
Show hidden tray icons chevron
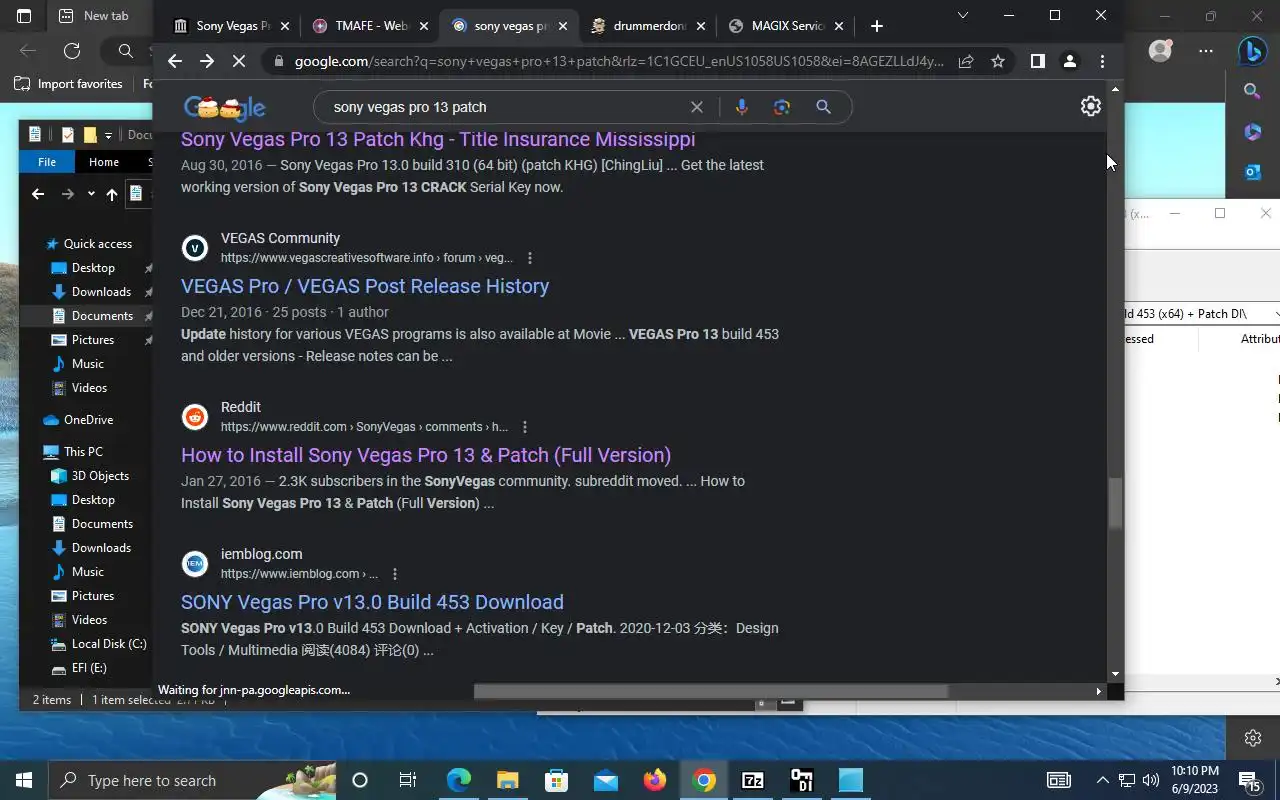coord(1102,780)
